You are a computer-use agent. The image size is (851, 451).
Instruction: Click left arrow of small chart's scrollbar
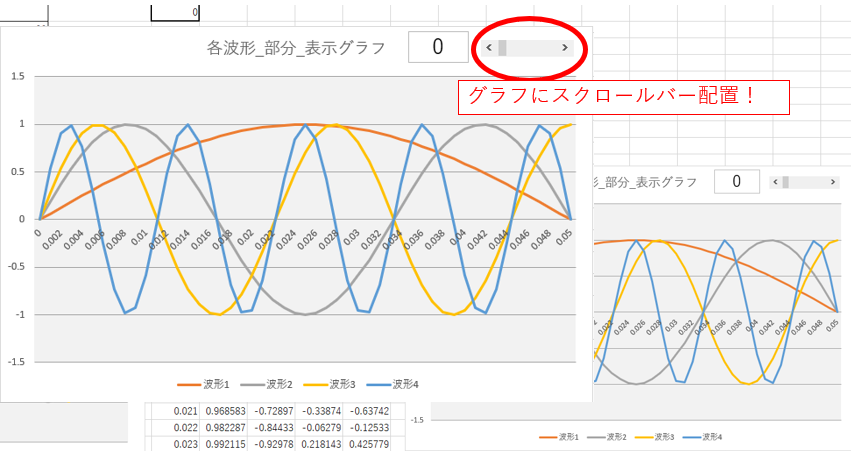(x=773, y=182)
